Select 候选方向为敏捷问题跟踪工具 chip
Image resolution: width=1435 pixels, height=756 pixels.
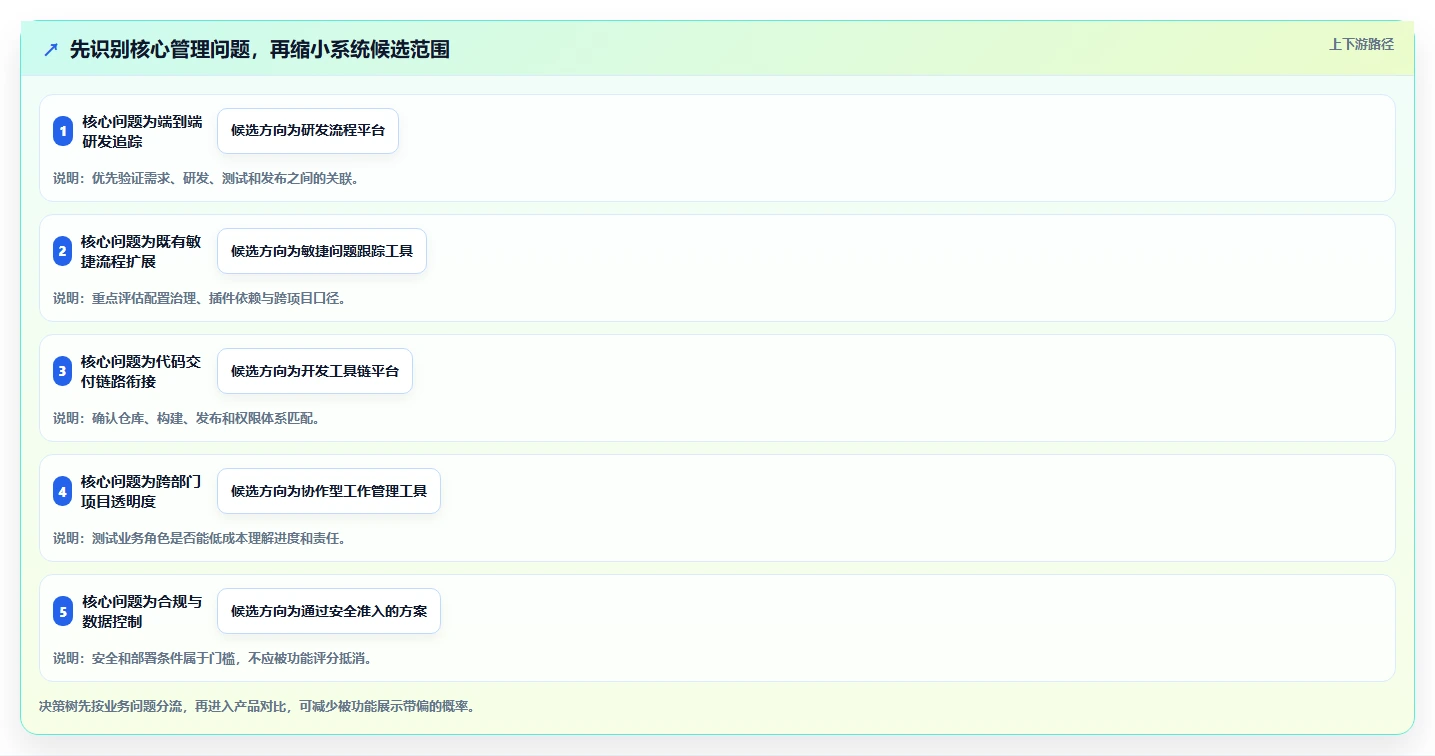[x=322, y=251]
